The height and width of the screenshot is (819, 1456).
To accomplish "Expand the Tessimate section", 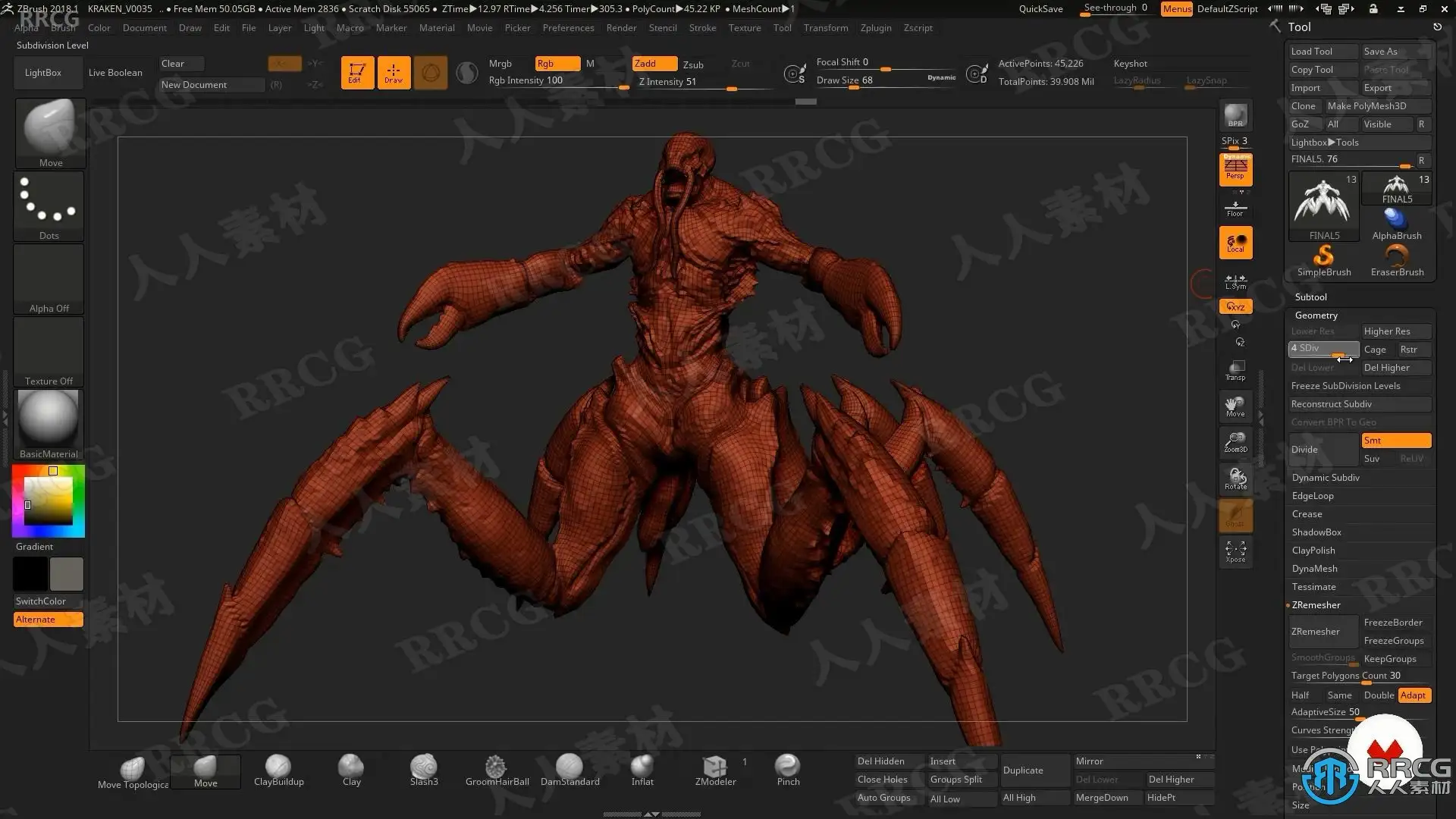I will point(1313,587).
